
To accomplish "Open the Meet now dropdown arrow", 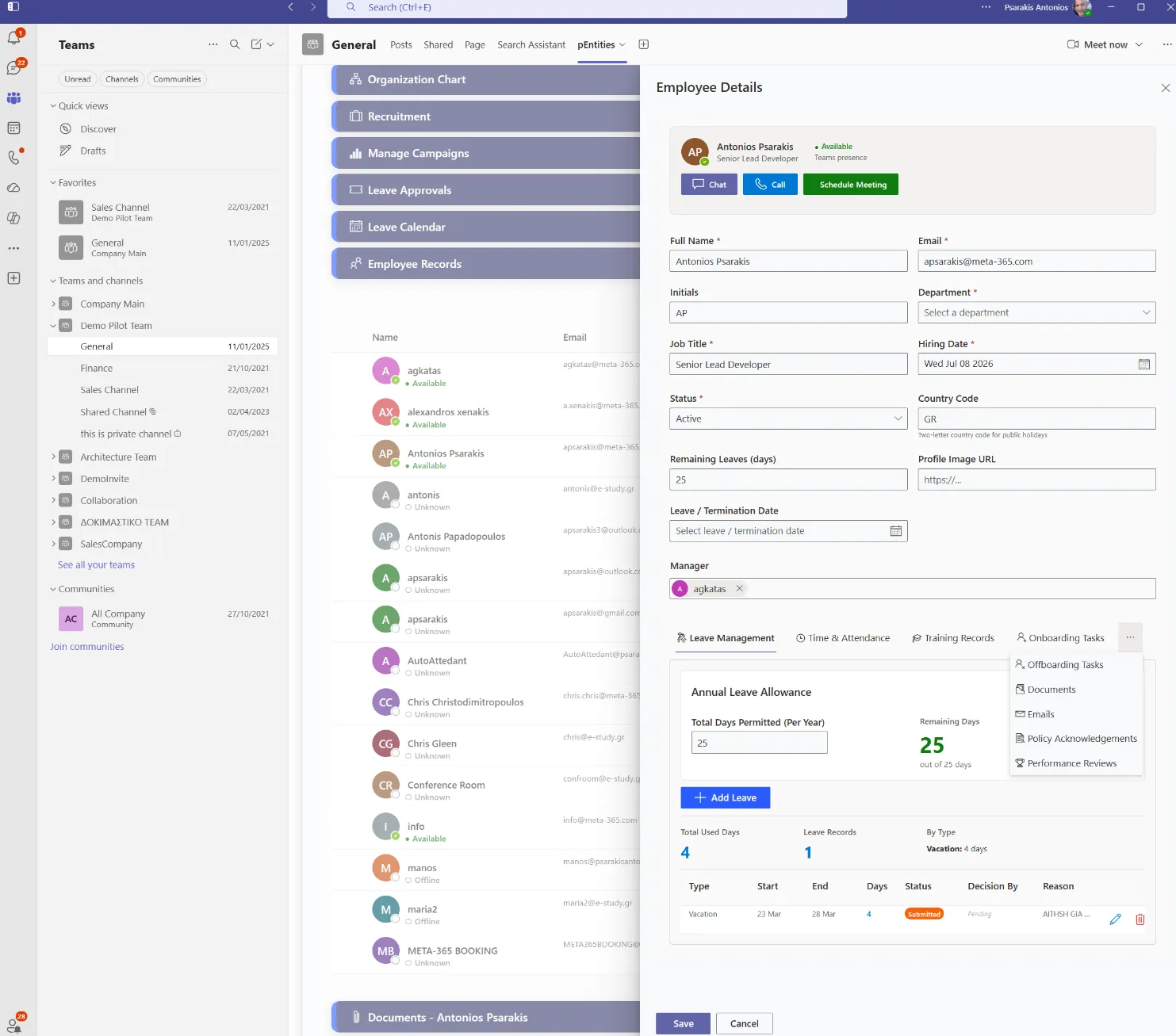I will [1140, 44].
